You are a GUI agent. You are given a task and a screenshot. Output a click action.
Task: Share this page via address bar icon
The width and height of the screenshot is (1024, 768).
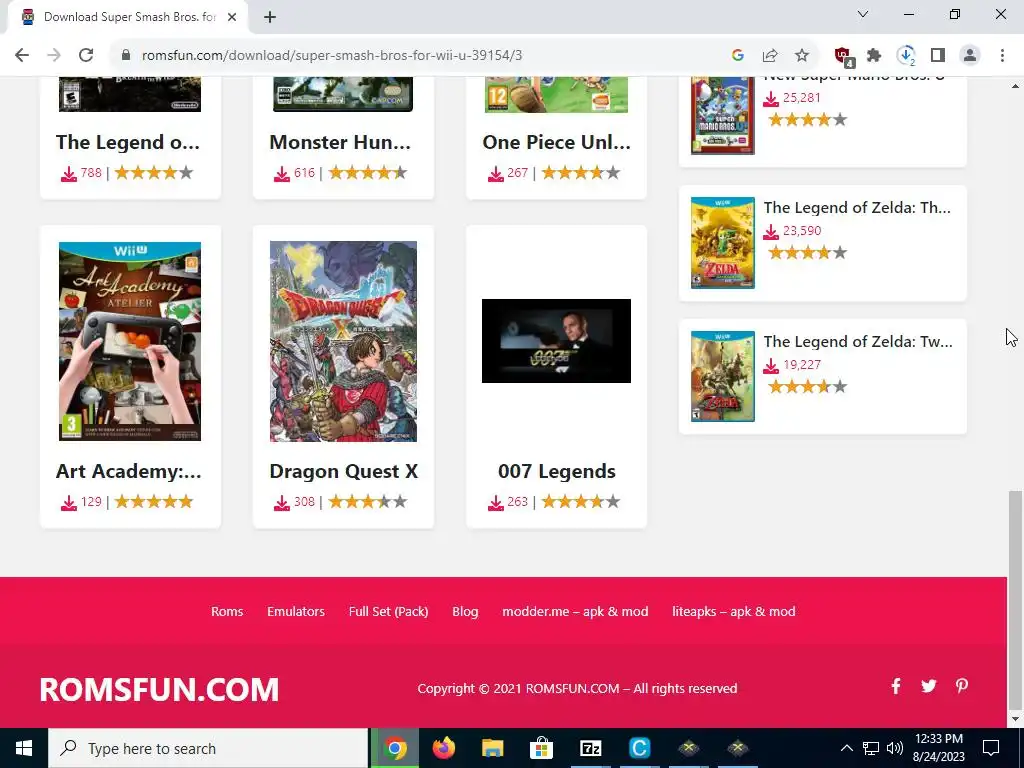pyautogui.click(x=770, y=56)
